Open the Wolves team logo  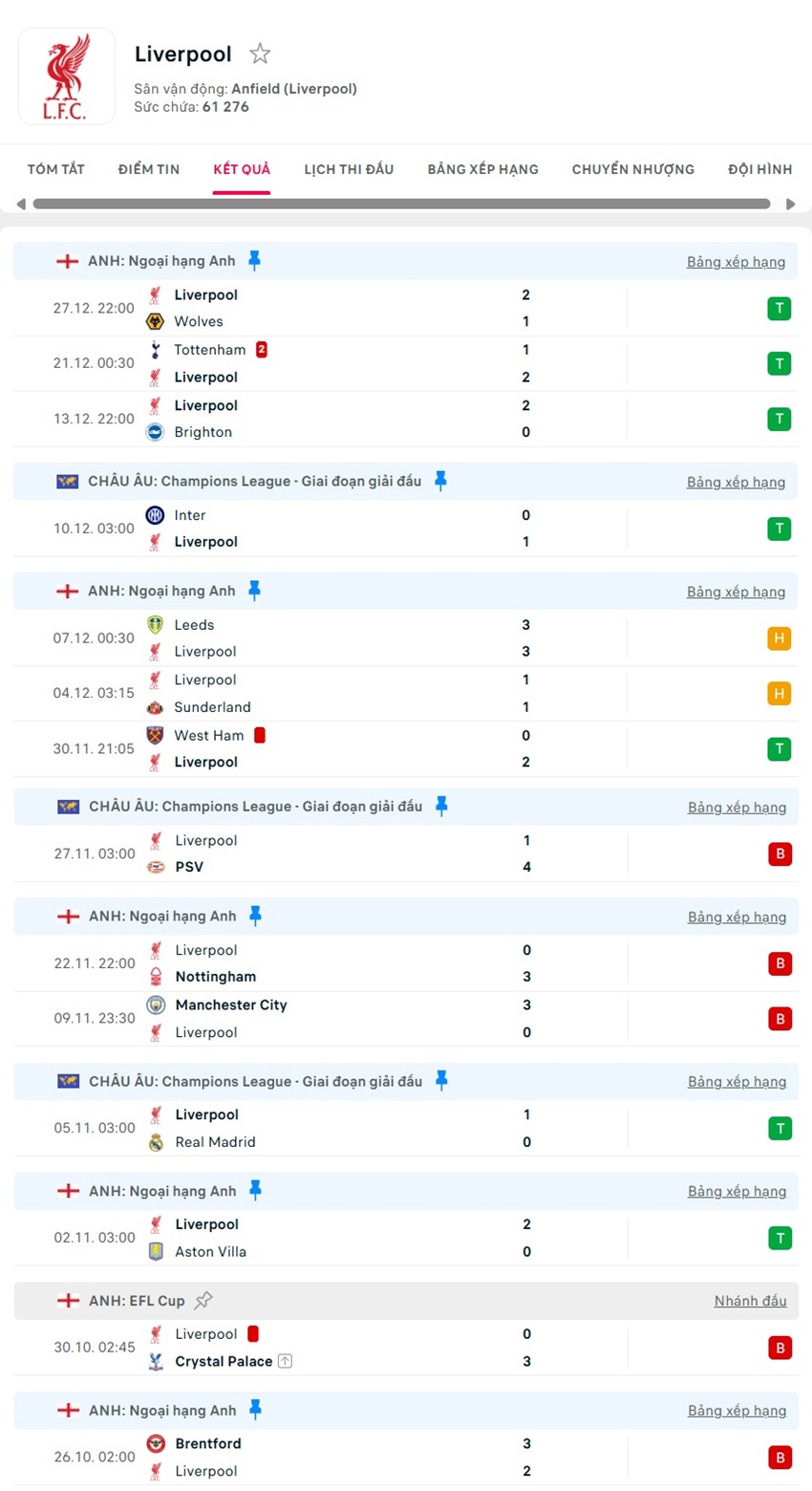pos(153,322)
